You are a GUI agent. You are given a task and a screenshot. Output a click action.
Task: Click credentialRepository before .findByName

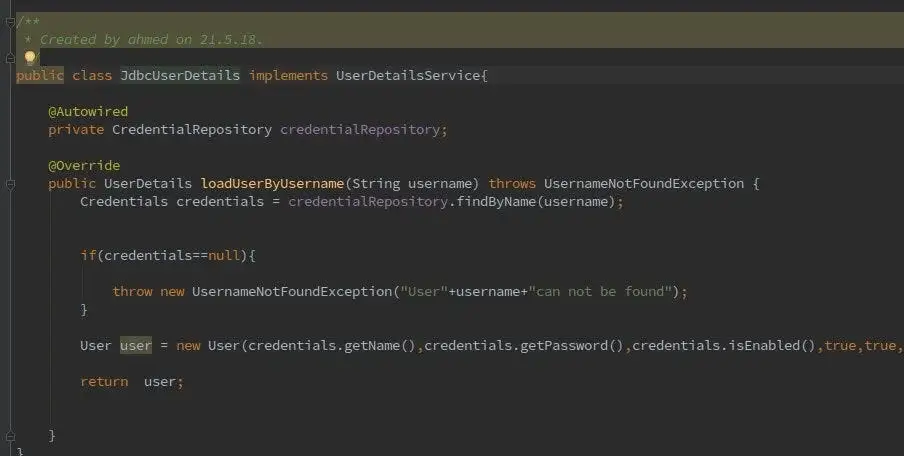(x=368, y=202)
